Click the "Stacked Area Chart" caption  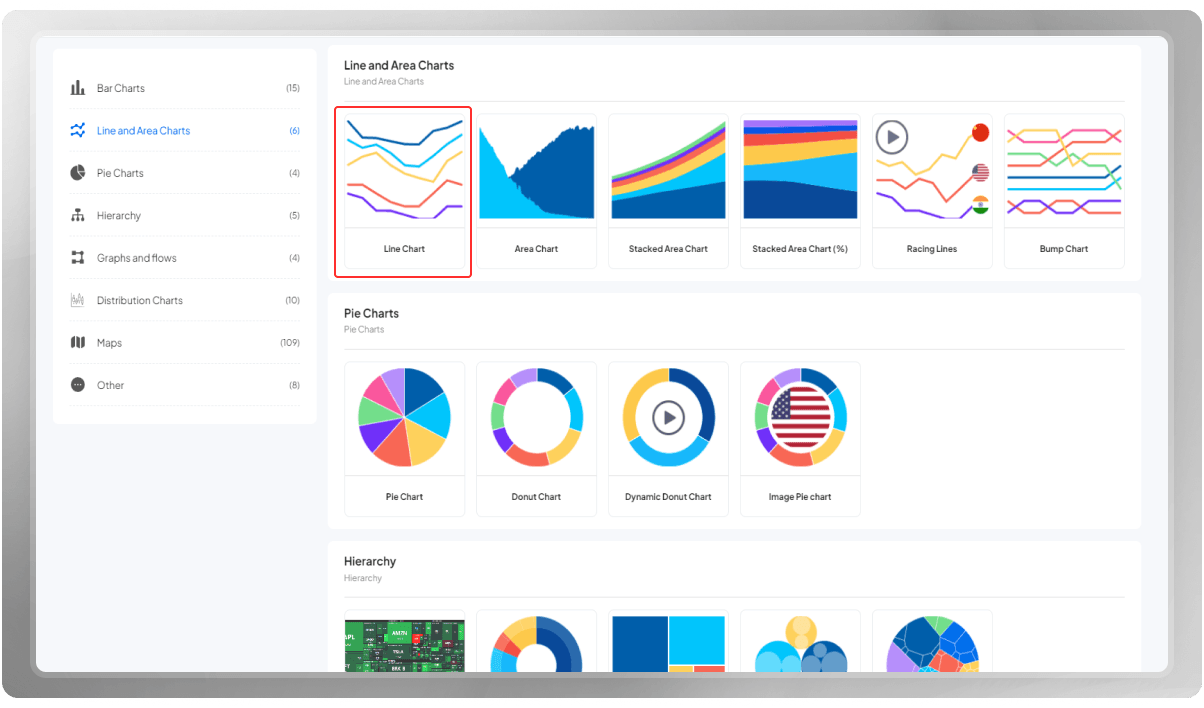(x=668, y=249)
